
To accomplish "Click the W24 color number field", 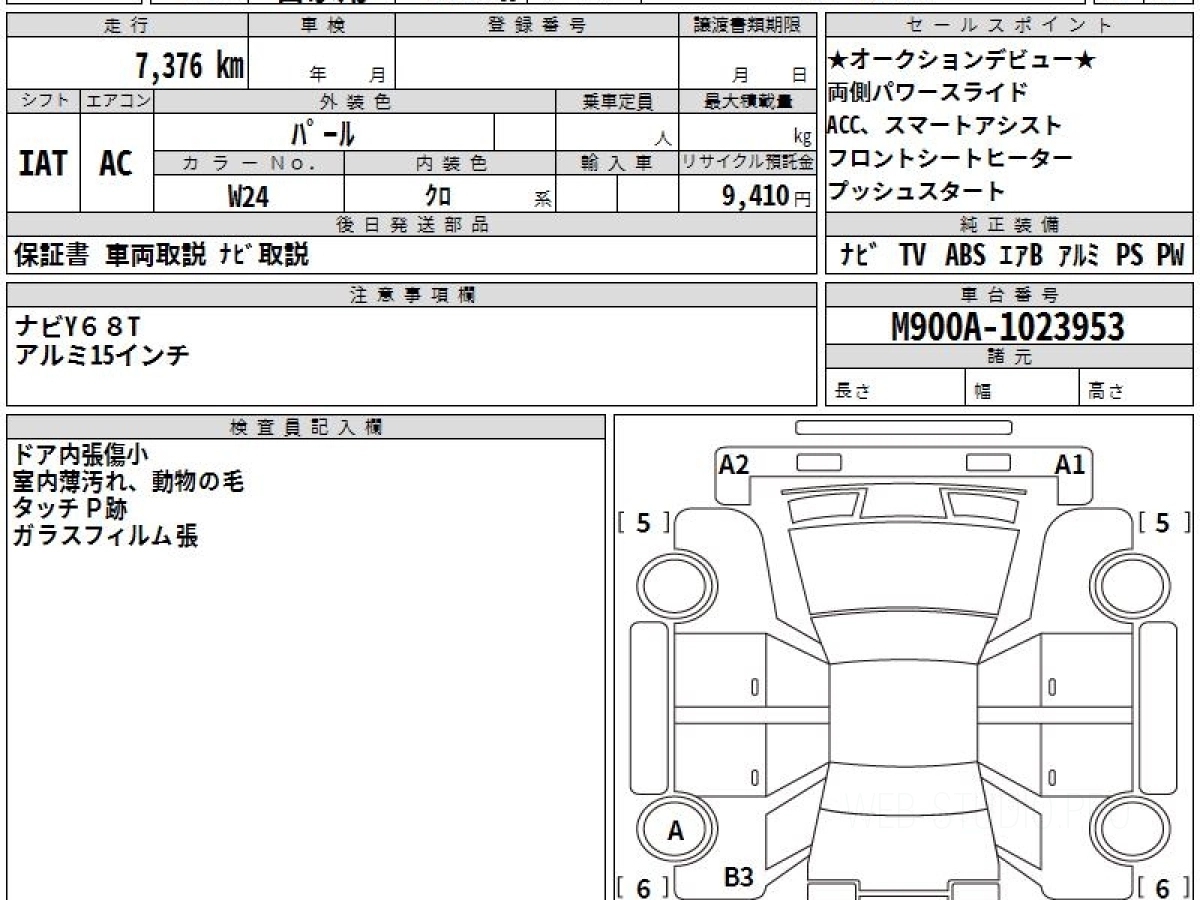I will click(x=248, y=196).
